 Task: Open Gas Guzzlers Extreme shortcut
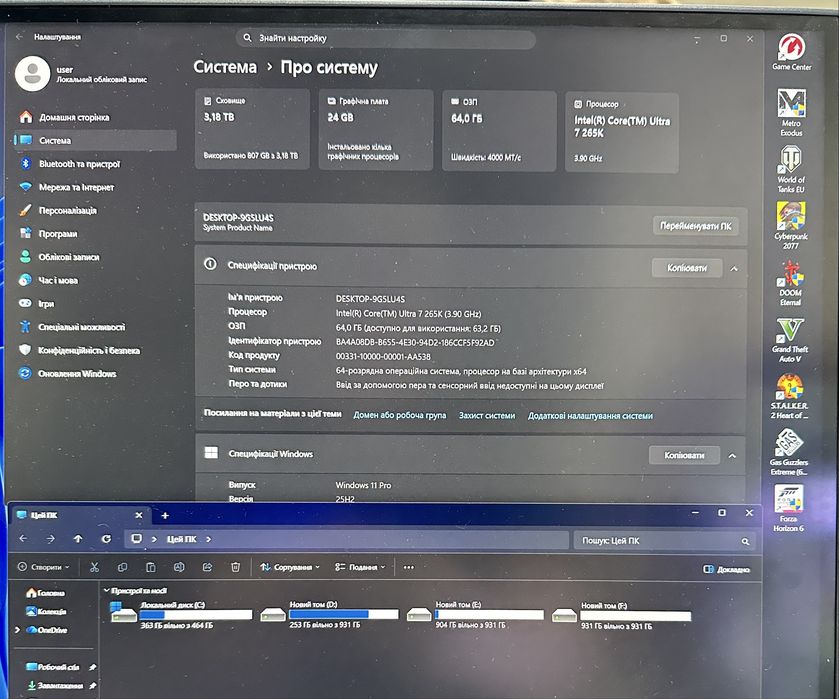pos(789,452)
